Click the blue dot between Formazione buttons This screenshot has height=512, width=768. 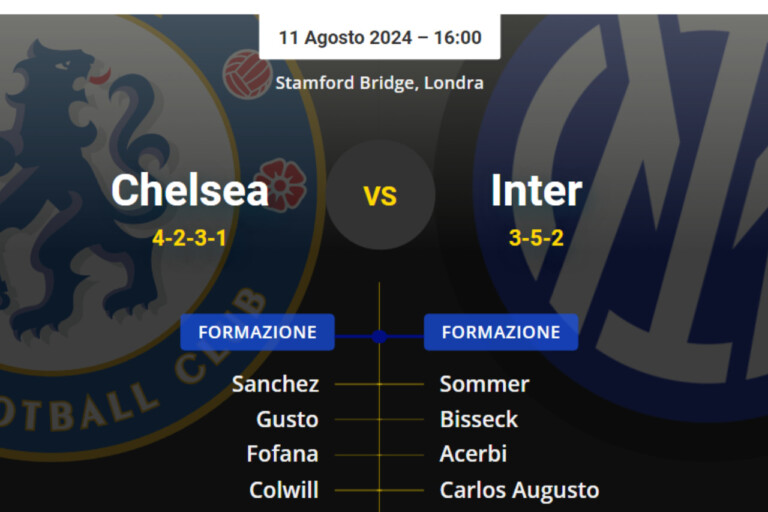[379, 337]
